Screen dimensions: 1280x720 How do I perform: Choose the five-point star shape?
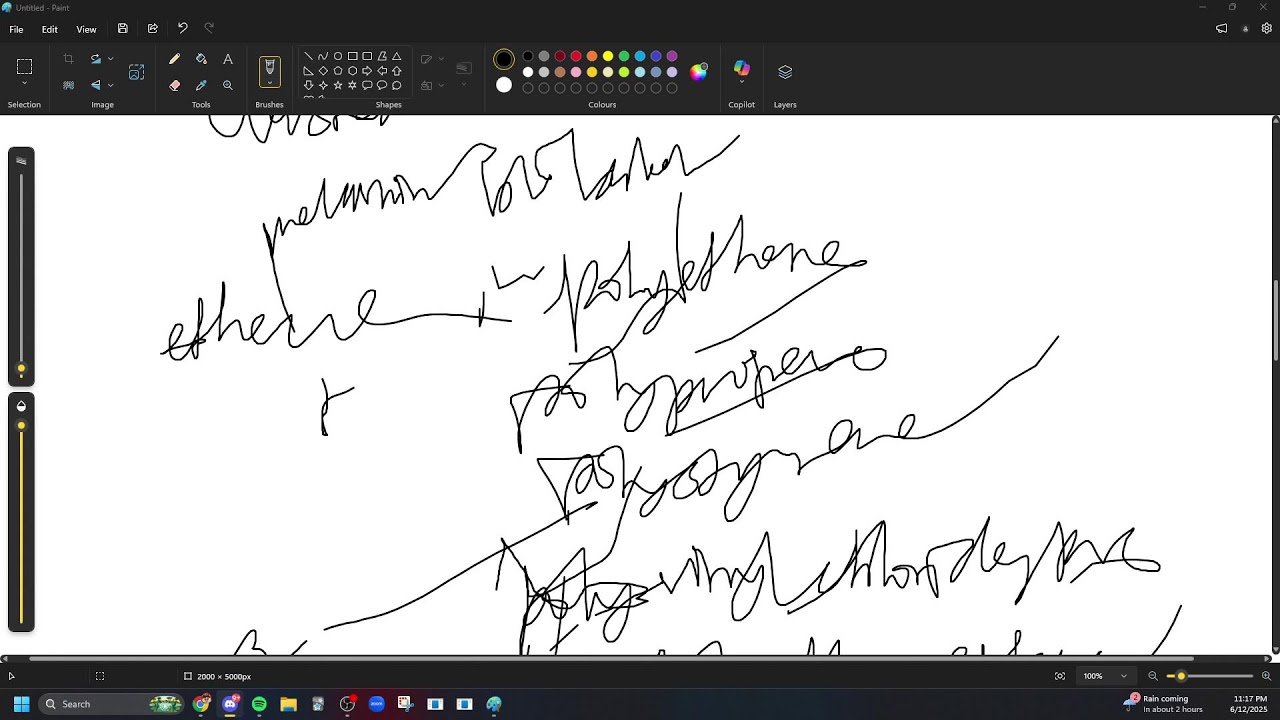[x=338, y=85]
